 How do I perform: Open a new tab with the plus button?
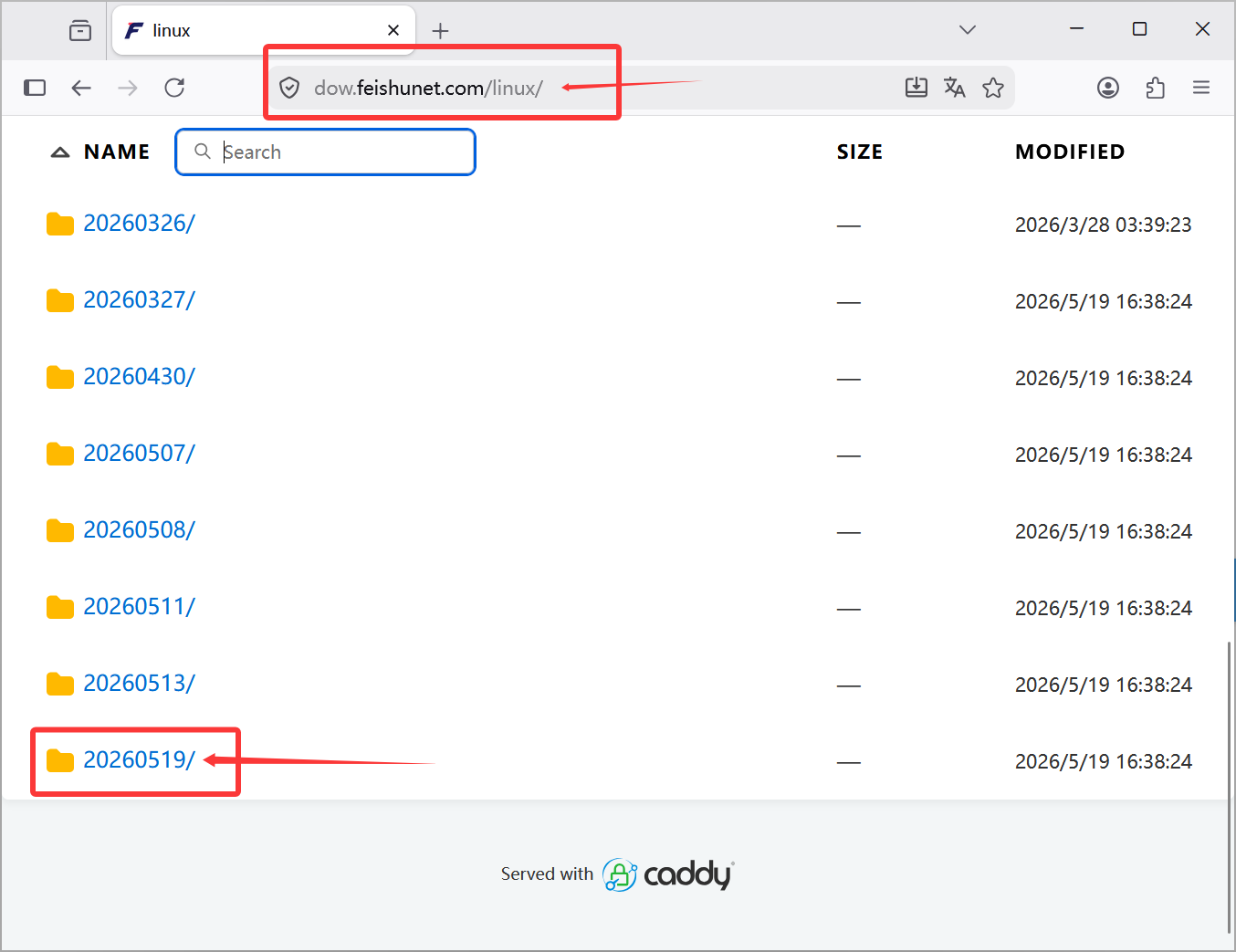440,31
